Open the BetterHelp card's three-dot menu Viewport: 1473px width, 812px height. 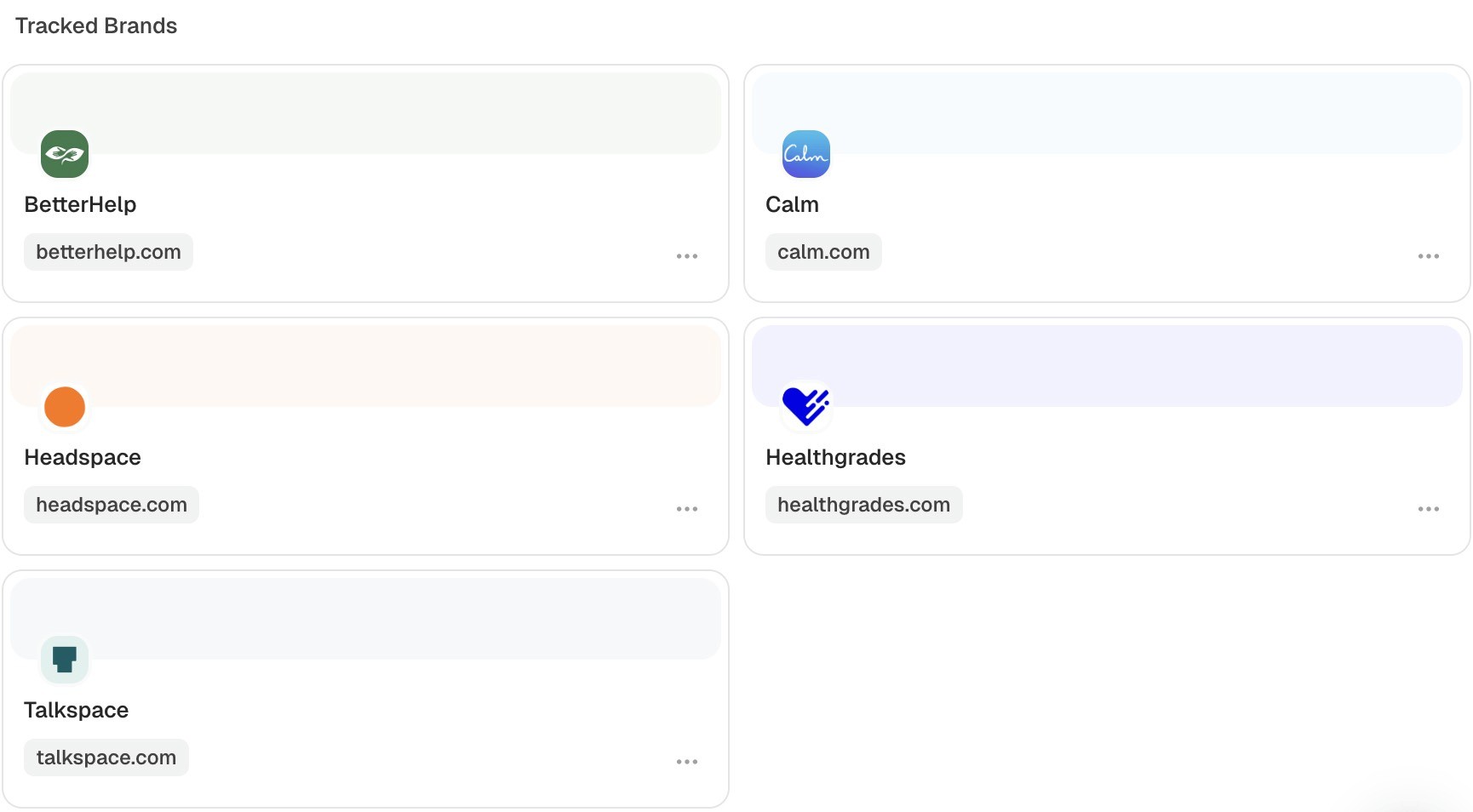click(x=687, y=256)
